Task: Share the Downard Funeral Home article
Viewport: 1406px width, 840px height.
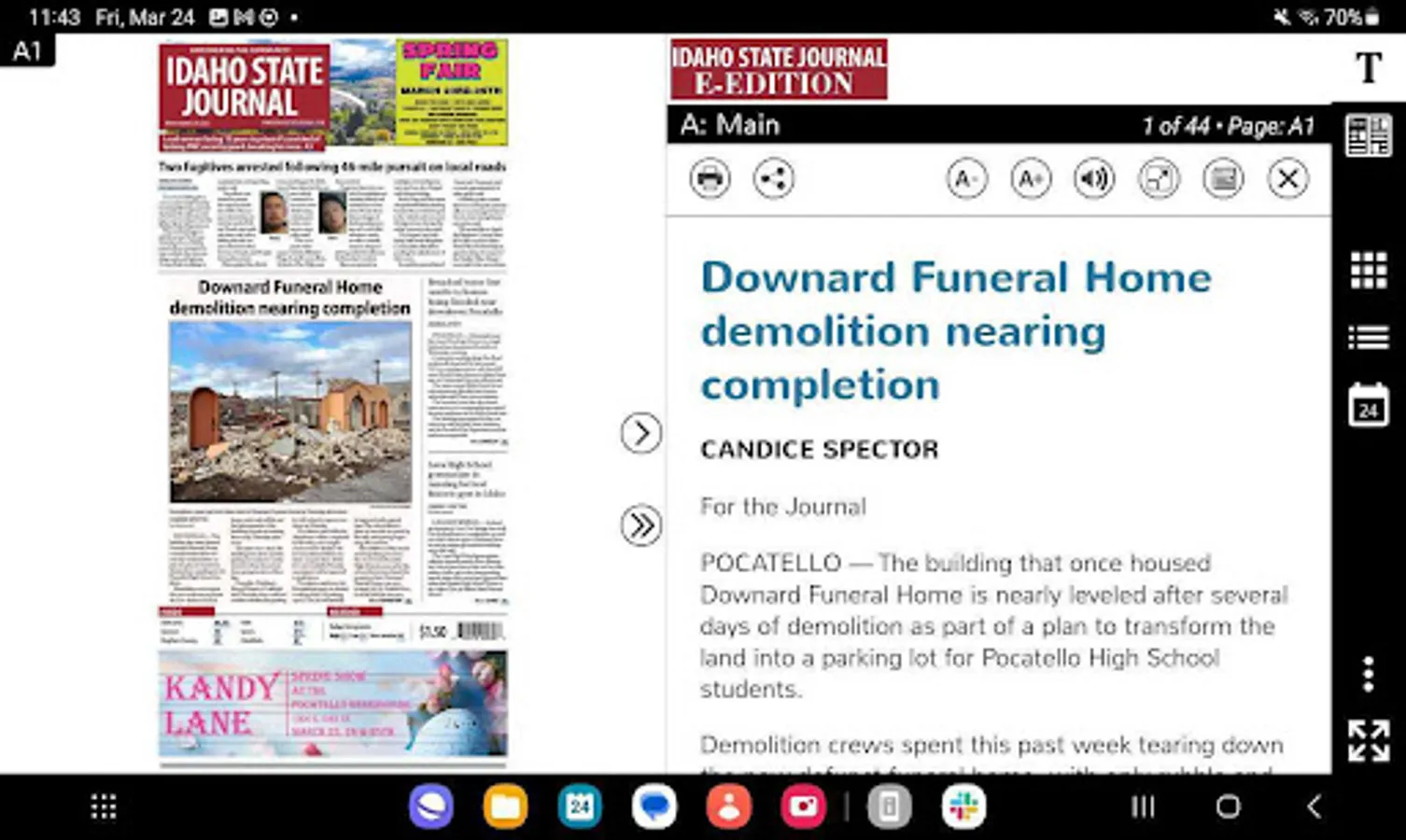Action: tap(774, 178)
